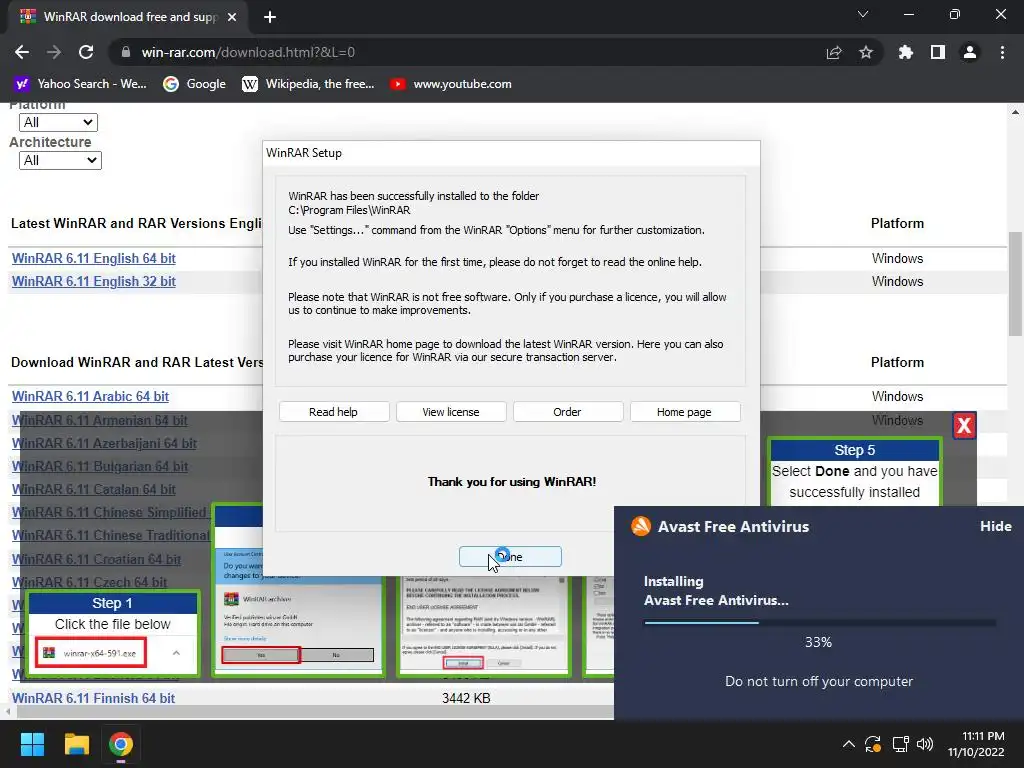This screenshot has height=768, width=1024.
Task: Open WinRAR 6.11 Czech 64 bit link
Action: tap(89, 582)
